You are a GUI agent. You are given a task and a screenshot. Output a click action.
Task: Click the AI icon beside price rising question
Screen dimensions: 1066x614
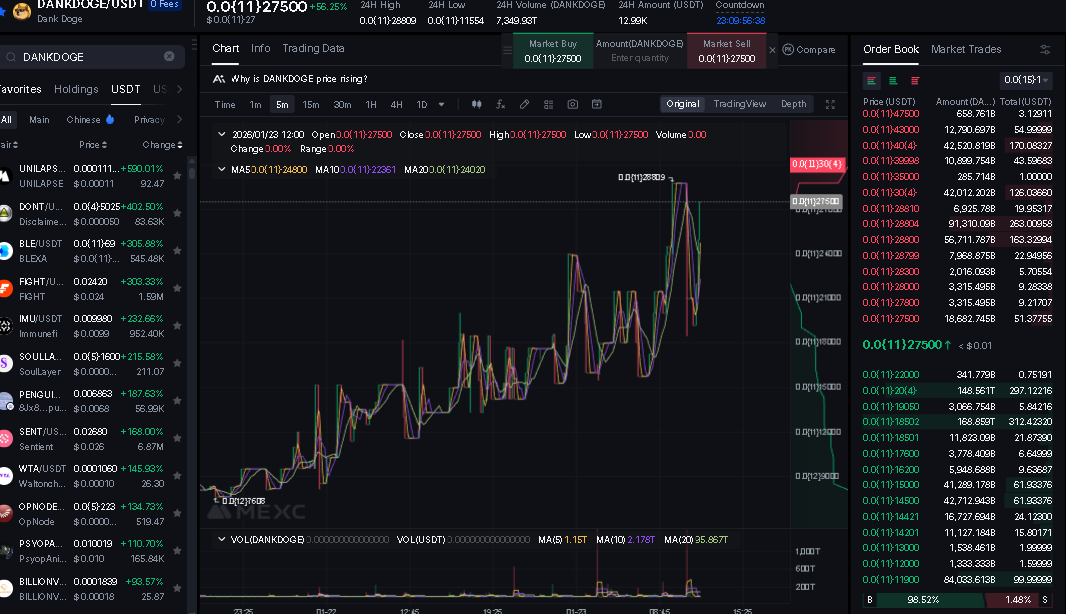[219, 79]
